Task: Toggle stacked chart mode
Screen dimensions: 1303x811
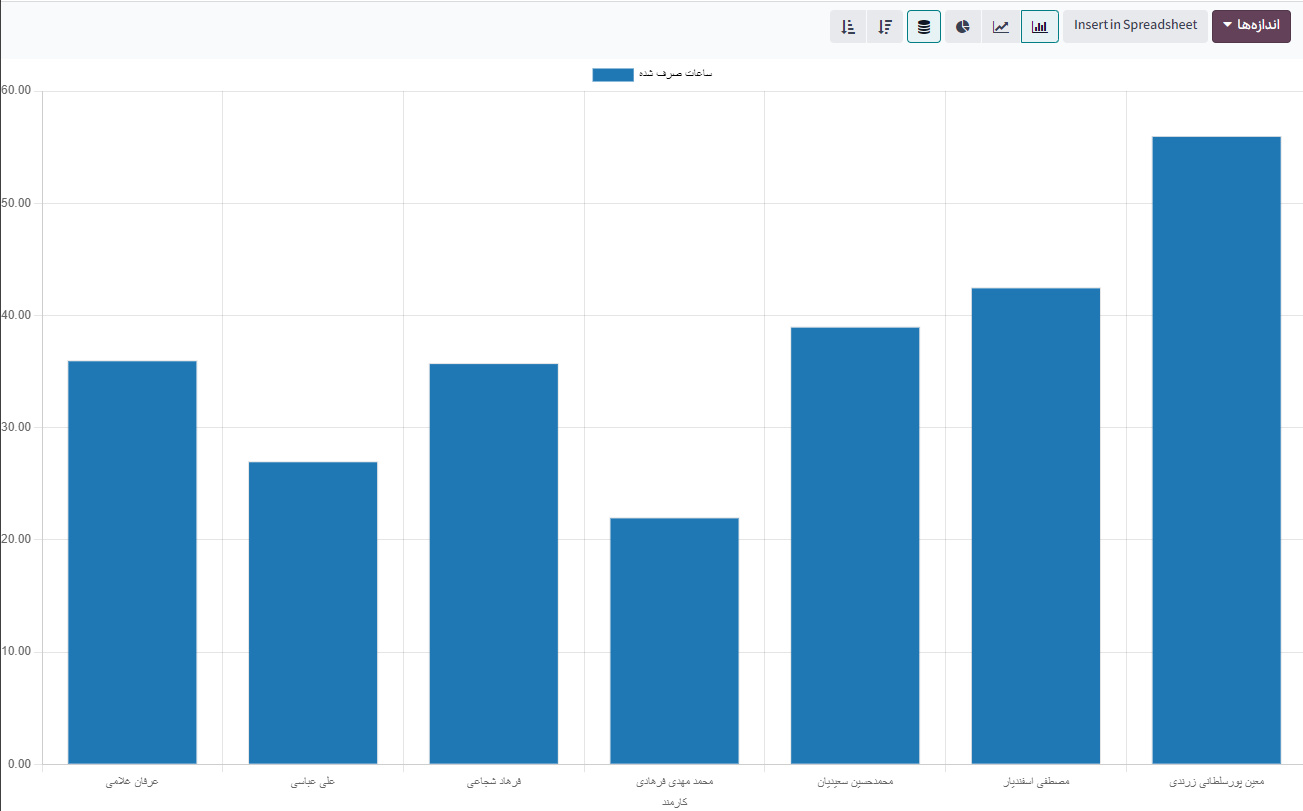Action: (924, 27)
